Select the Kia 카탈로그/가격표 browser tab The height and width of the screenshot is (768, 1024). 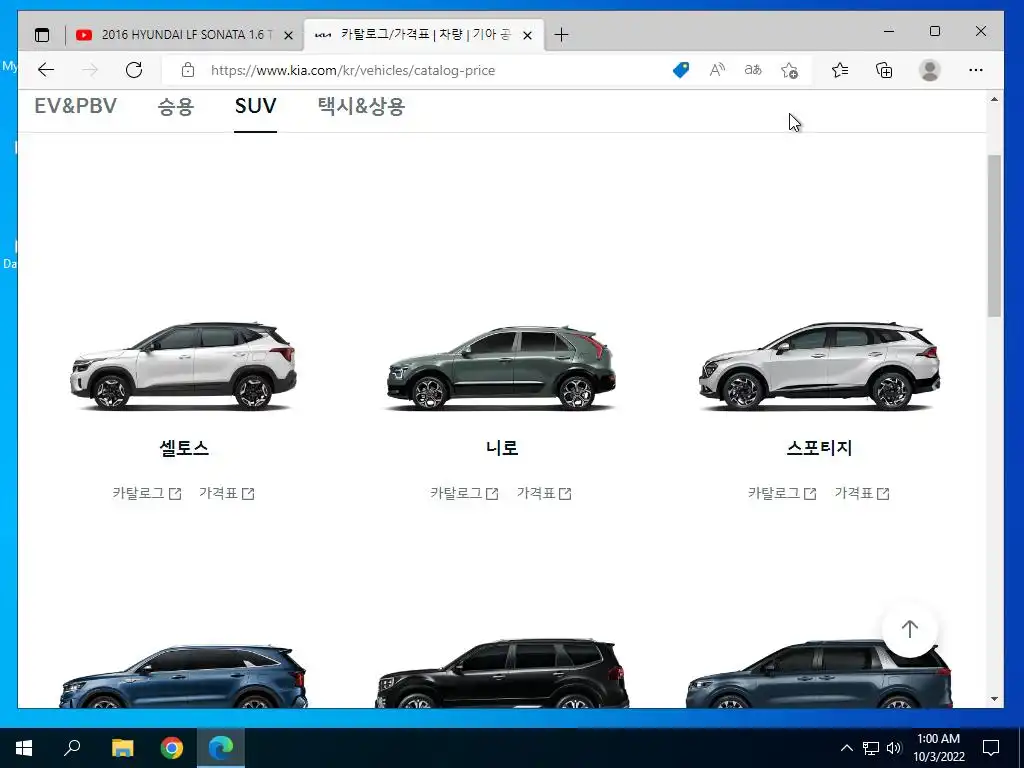pyautogui.click(x=424, y=35)
